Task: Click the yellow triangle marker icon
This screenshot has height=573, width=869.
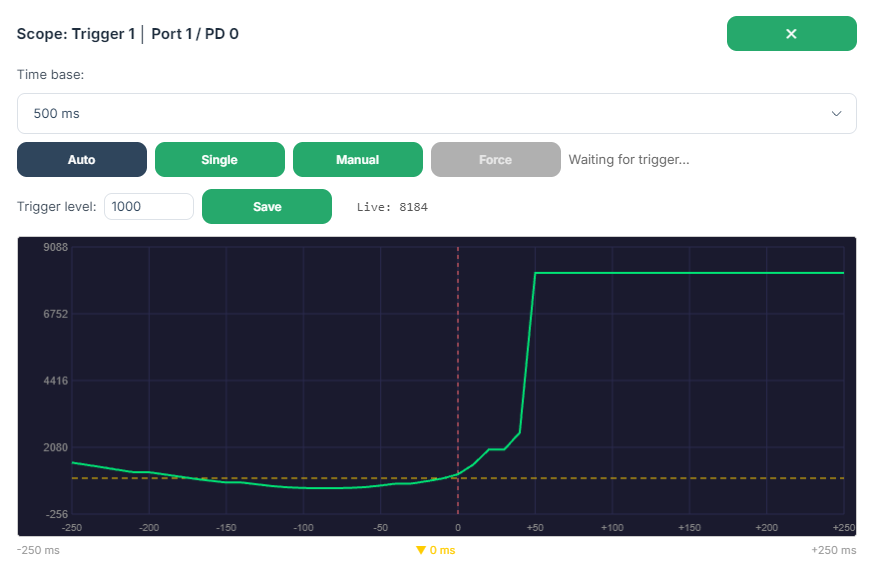Action: [x=421, y=550]
